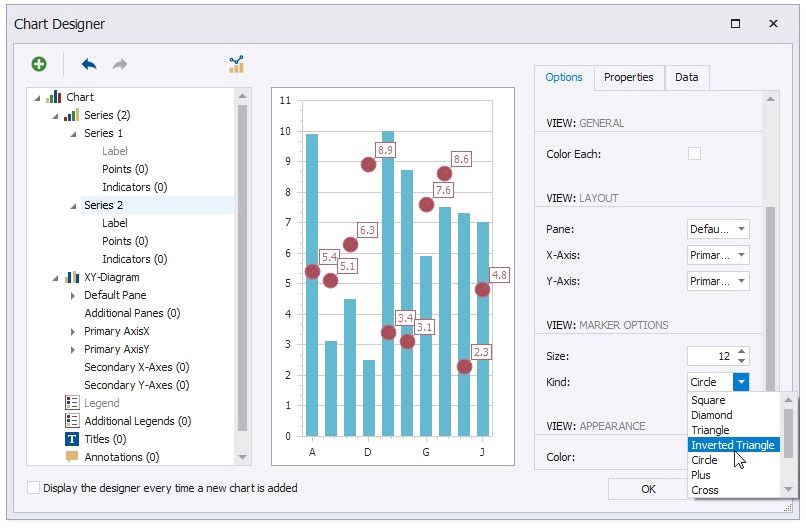Select the Diamond marker kind option
806x528 pixels.
711,415
